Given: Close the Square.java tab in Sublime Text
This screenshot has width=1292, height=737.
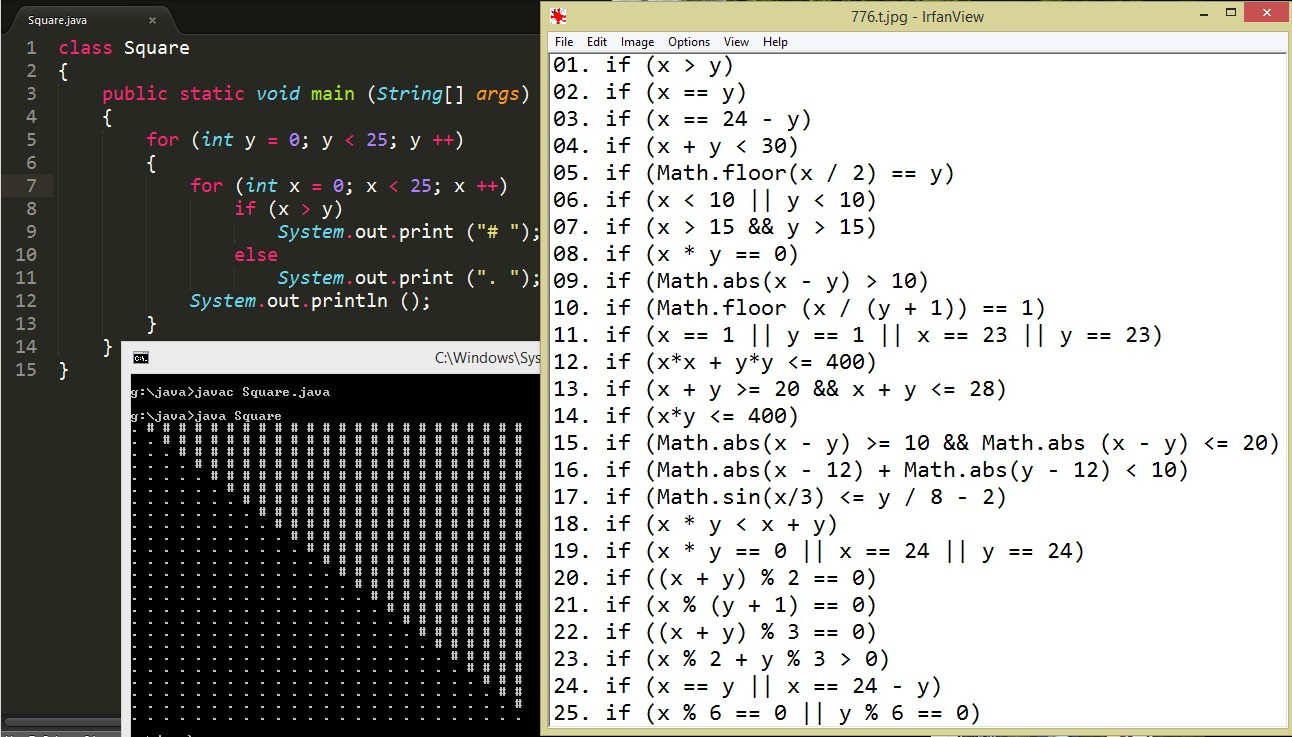Looking at the screenshot, I should click(x=152, y=20).
